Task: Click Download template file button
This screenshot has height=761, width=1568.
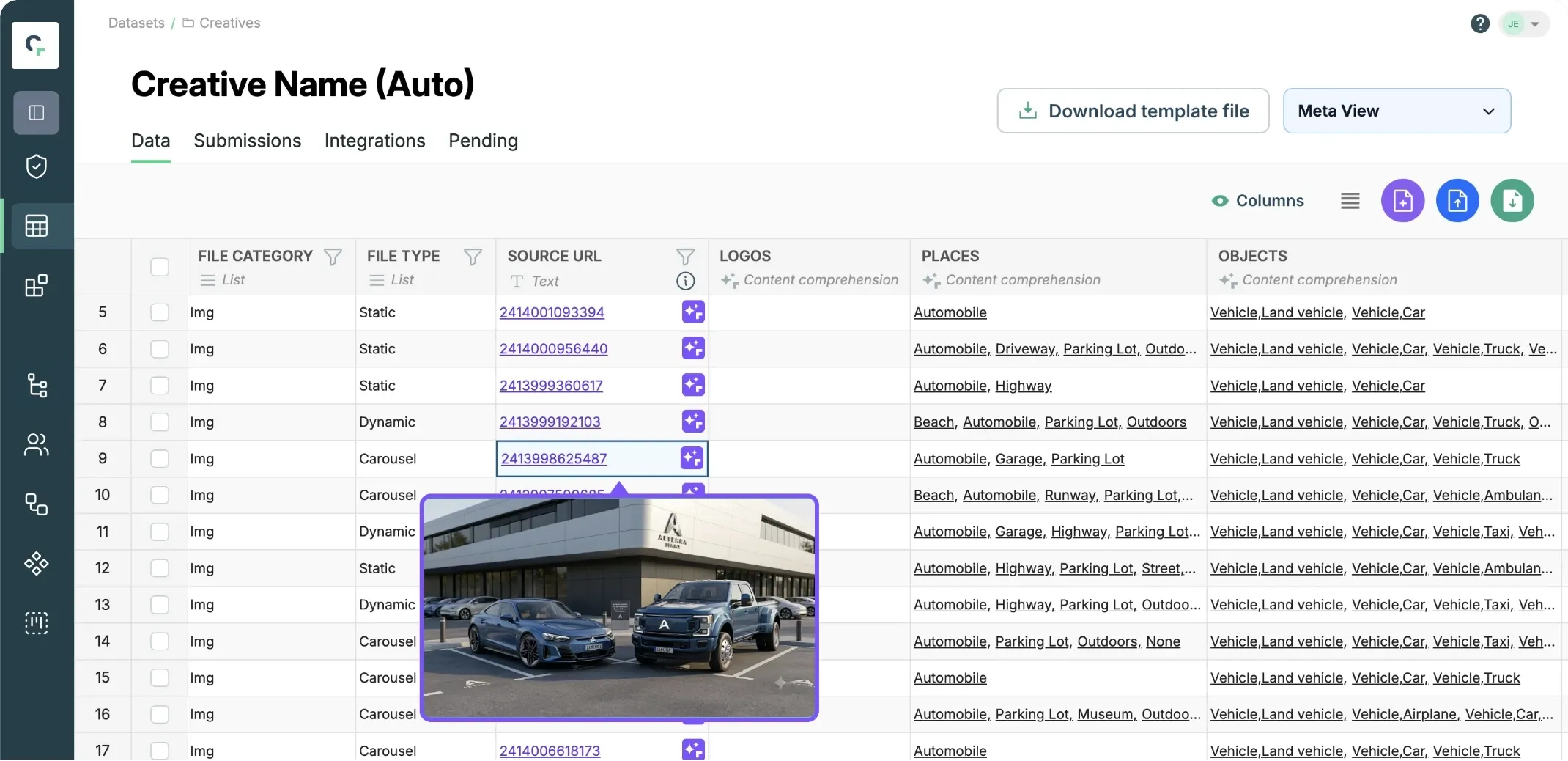Action: (x=1133, y=111)
